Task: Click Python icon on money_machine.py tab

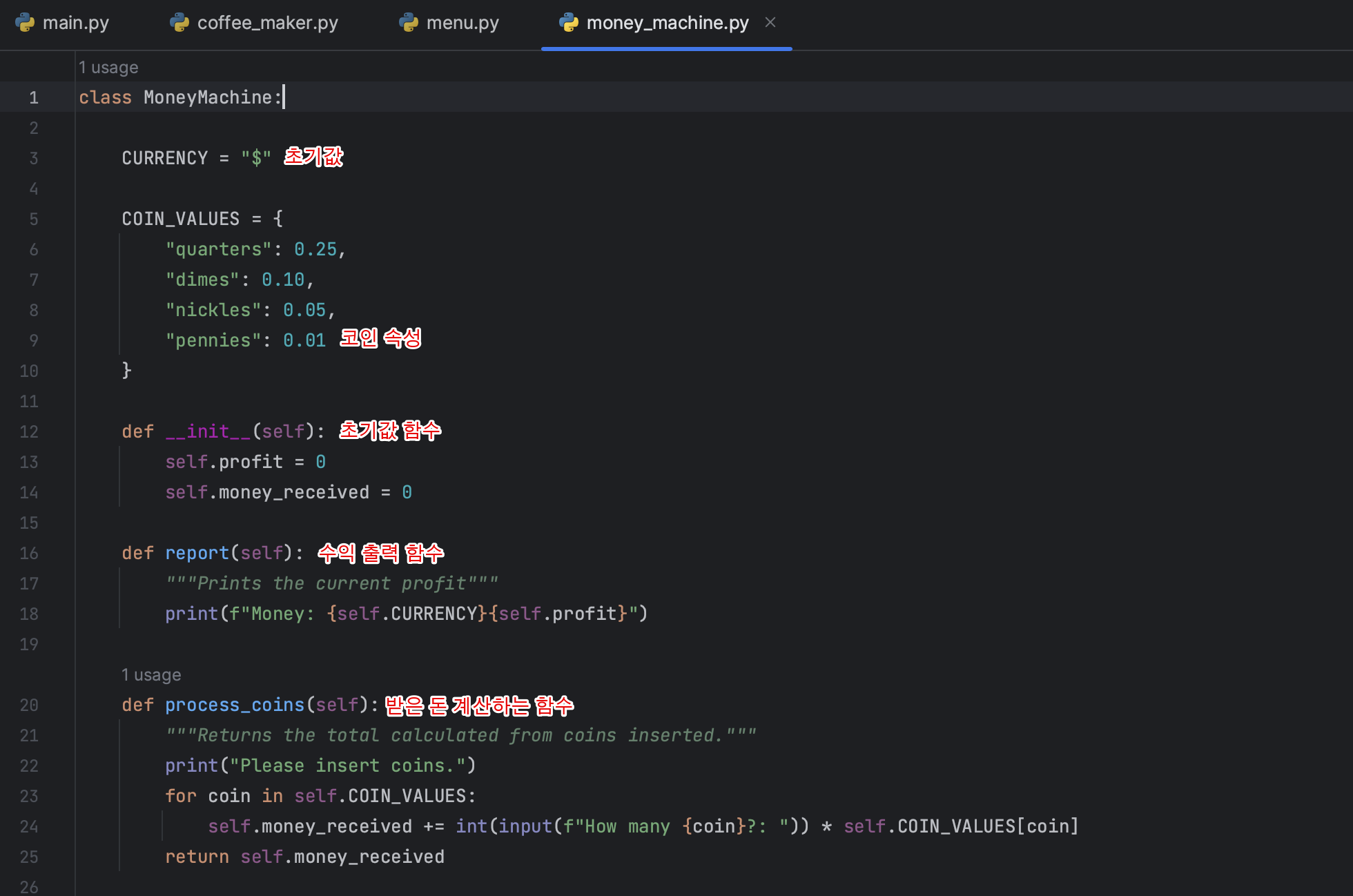Action: point(569,23)
